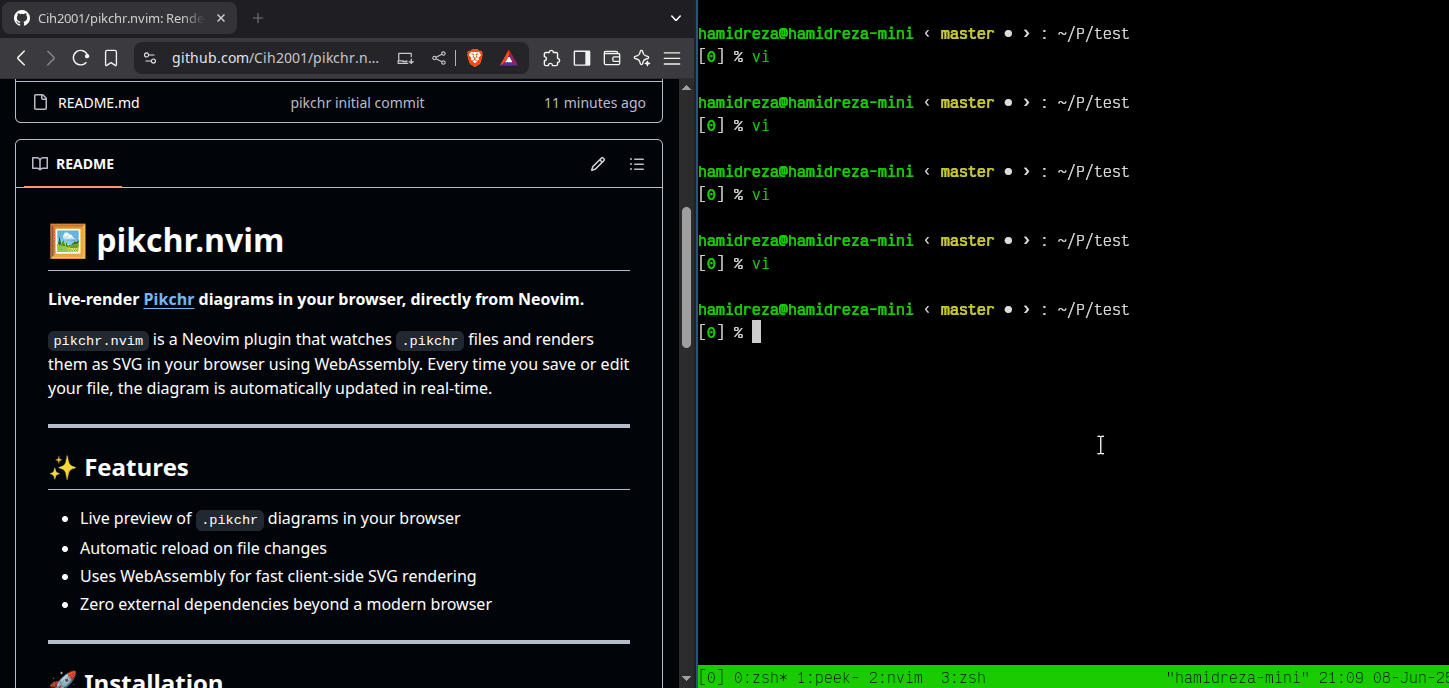Screen dimensions: 1449x688
Task: Open Brave Wallet icon
Action: pyautogui.click(x=611, y=58)
